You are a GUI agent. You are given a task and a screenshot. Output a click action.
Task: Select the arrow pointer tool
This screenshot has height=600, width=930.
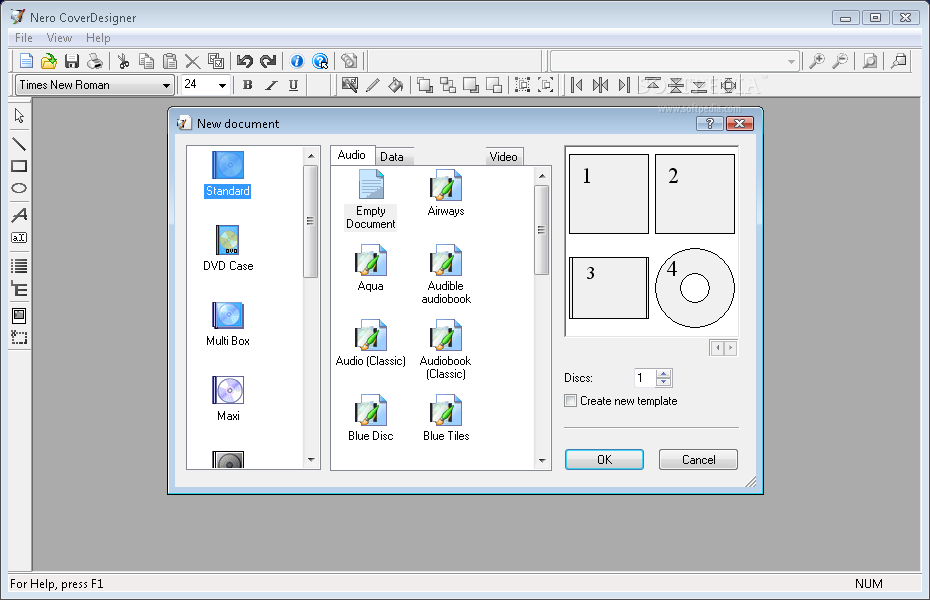coord(19,116)
